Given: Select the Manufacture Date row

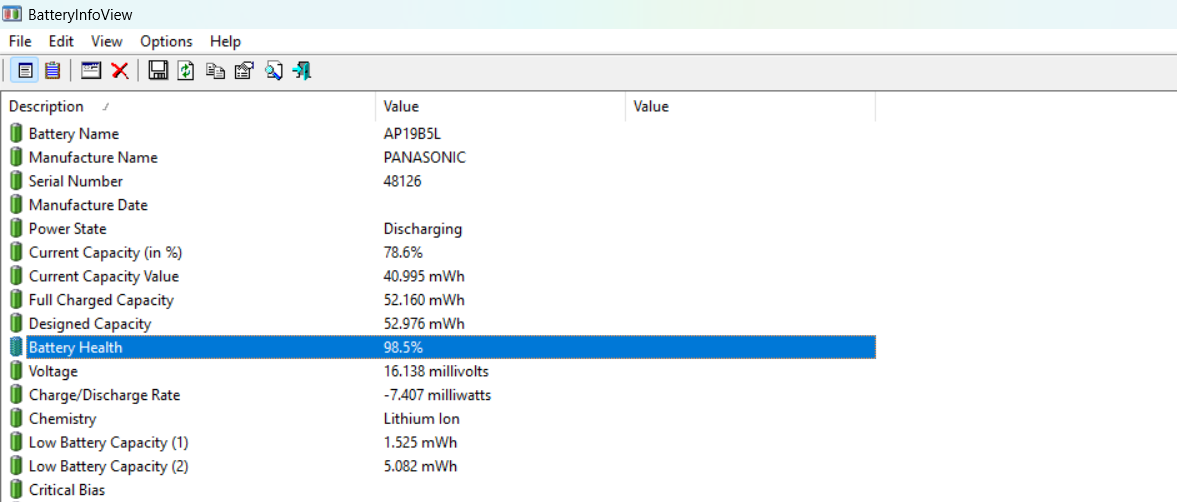Looking at the screenshot, I should (x=439, y=205).
